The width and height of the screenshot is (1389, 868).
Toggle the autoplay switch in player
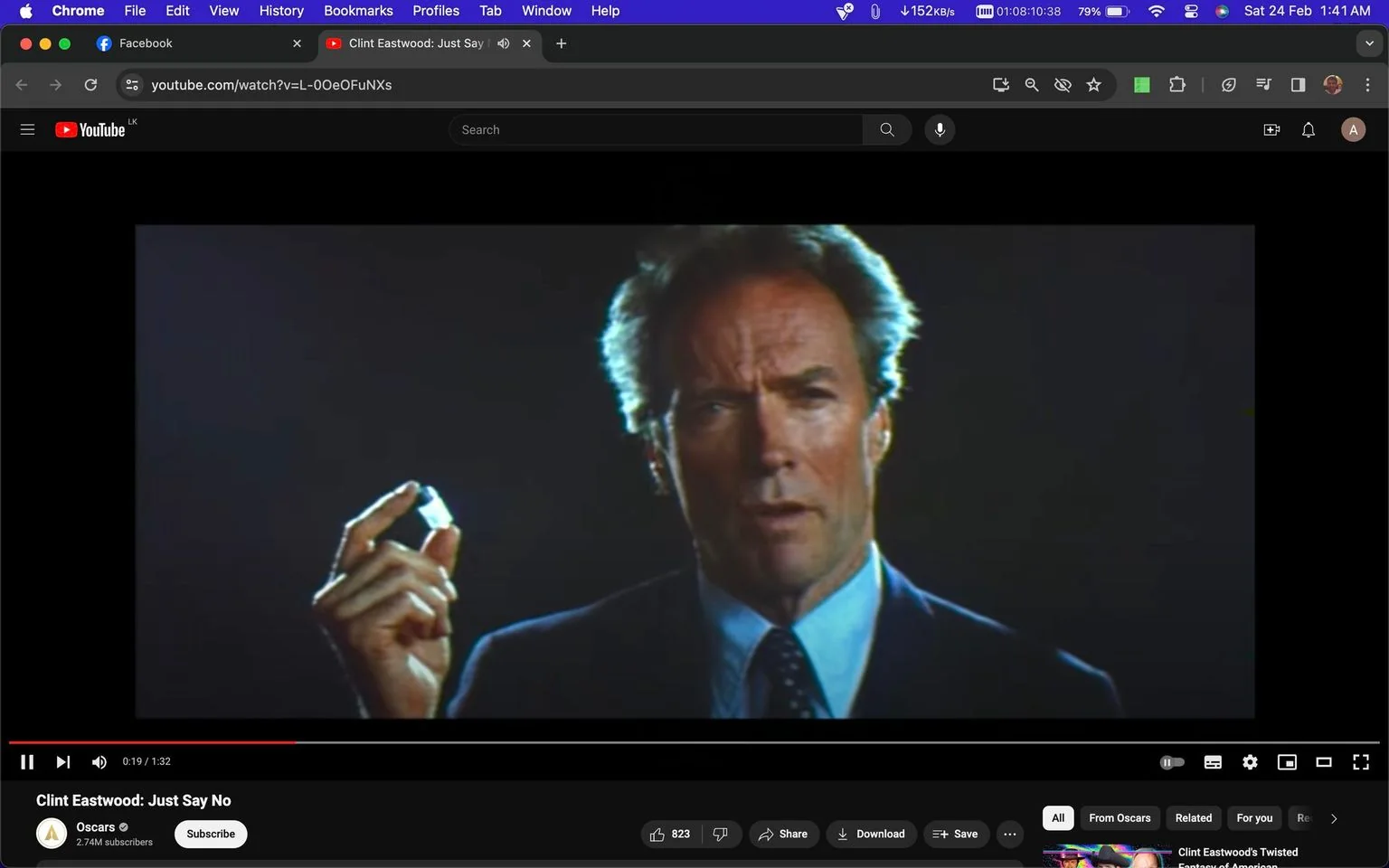(x=1172, y=762)
